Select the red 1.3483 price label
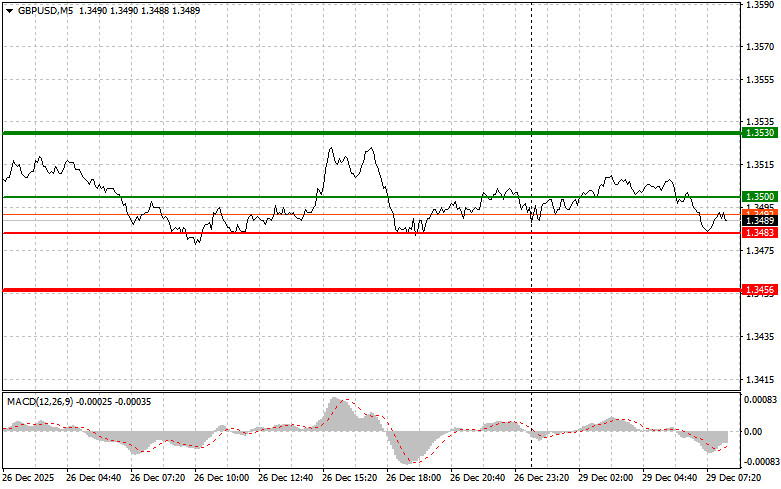This screenshot has height=489, width=781. coord(760,233)
